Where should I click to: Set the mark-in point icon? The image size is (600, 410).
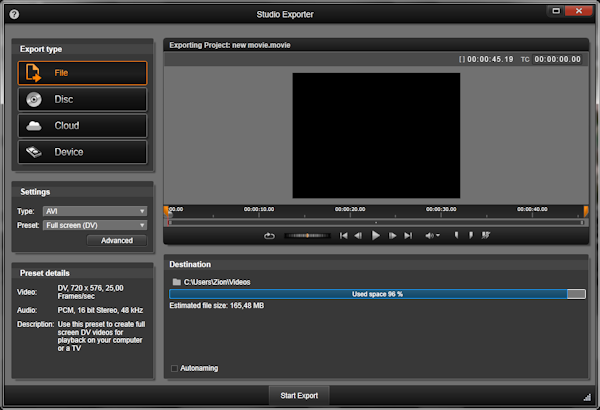click(457, 236)
